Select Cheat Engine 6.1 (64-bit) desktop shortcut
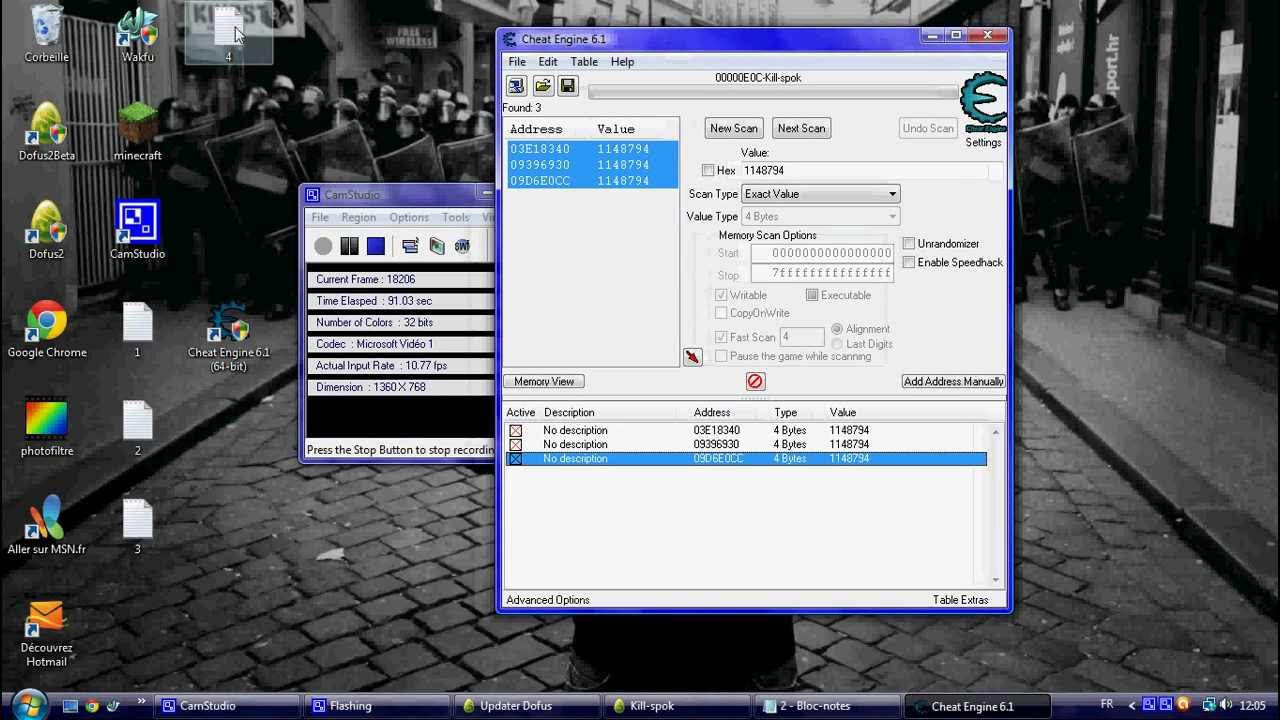Image resolution: width=1280 pixels, height=720 pixels. click(229, 337)
